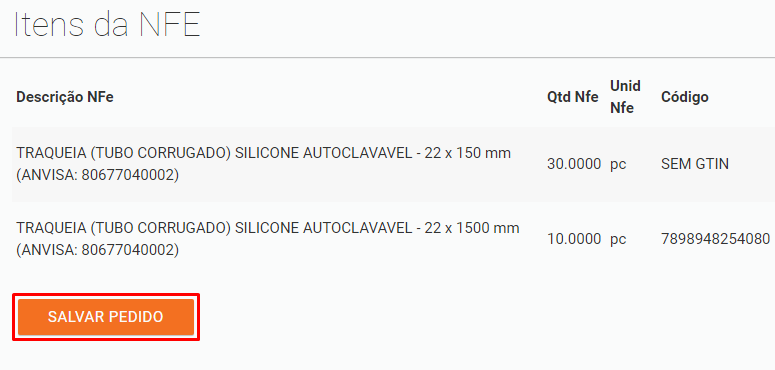Click the word AUTOCLAVAVEL in the first row

(357, 153)
